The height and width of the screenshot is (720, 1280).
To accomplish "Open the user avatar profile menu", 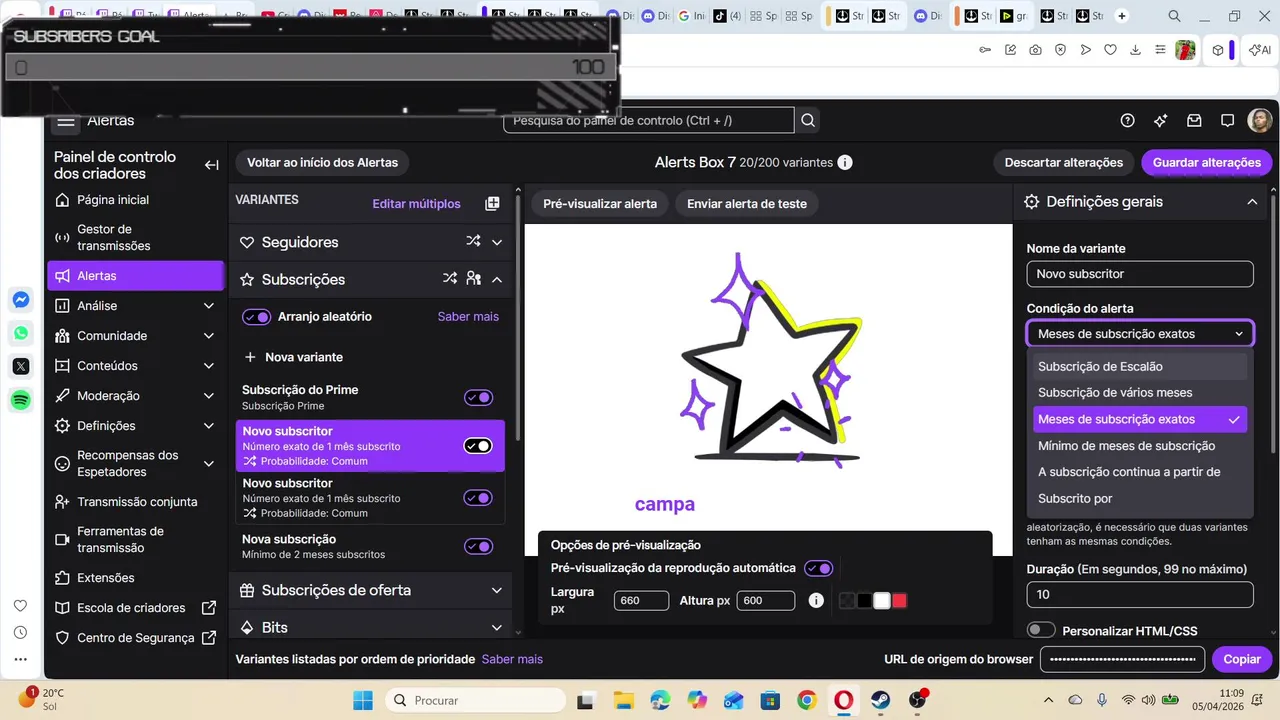I will coord(1259,120).
